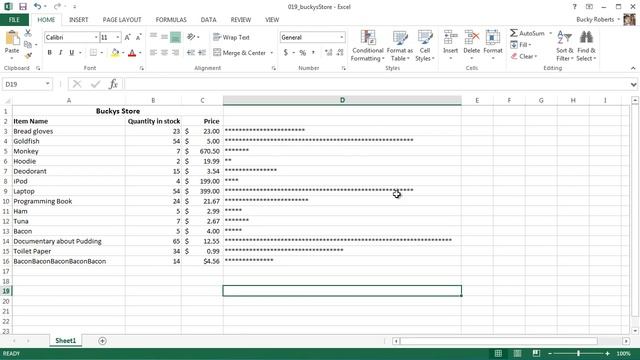Click the AutoSum button
This screenshot has width=640, height=360.
tap(527, 33)
